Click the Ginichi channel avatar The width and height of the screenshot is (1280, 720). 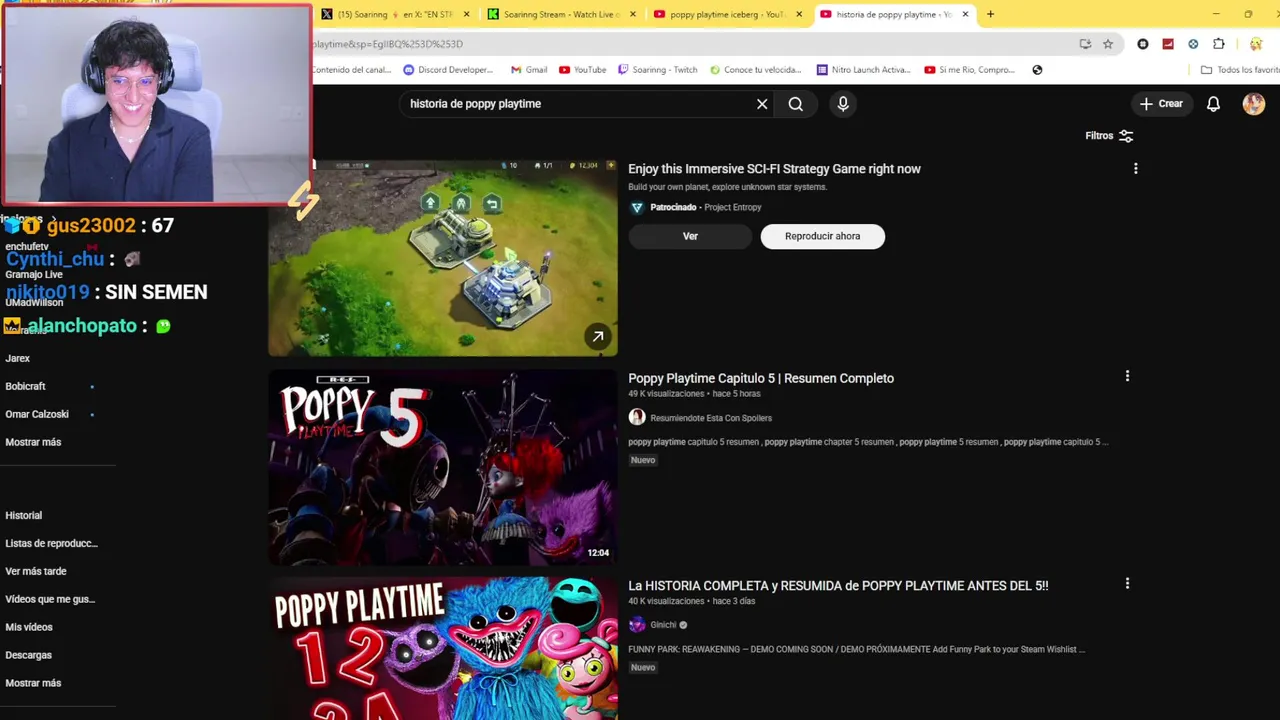coord(637,625)
